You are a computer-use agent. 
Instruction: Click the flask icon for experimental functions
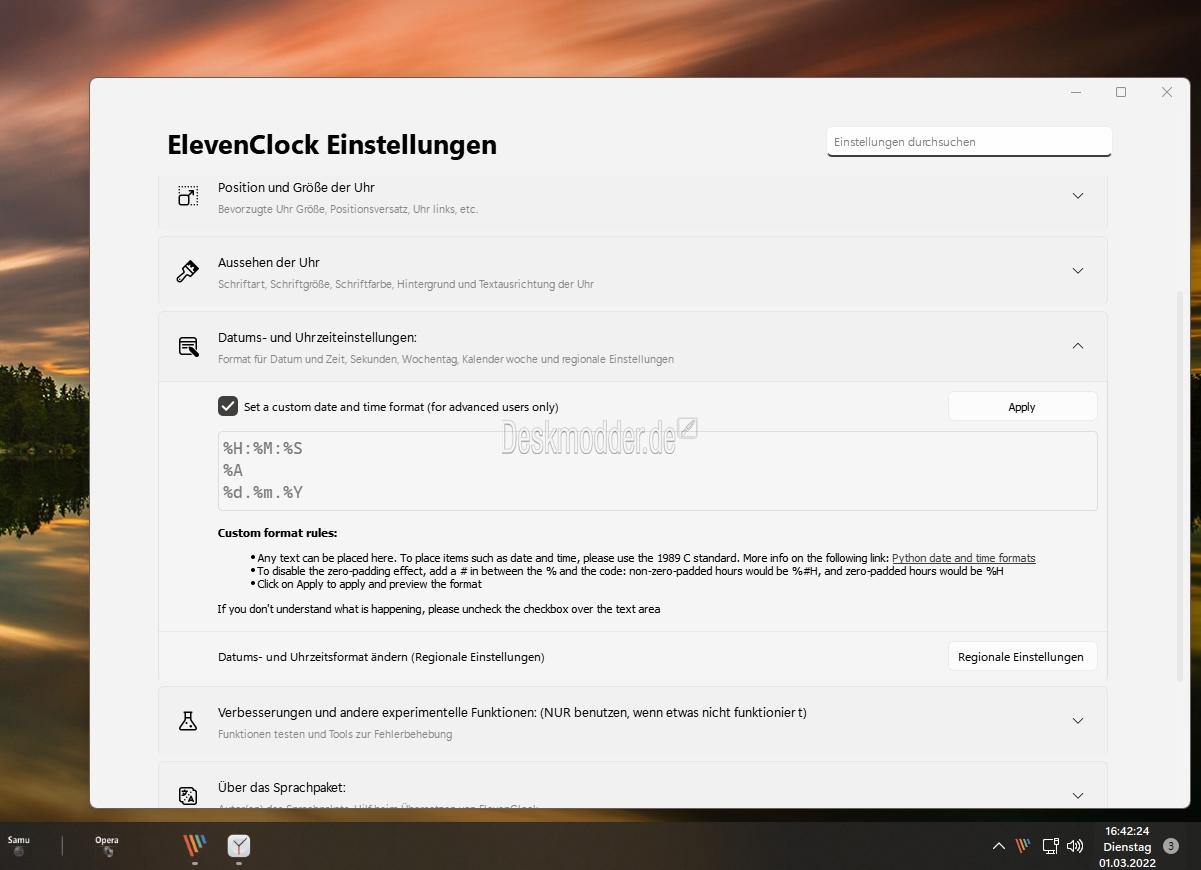click(188, 721)
